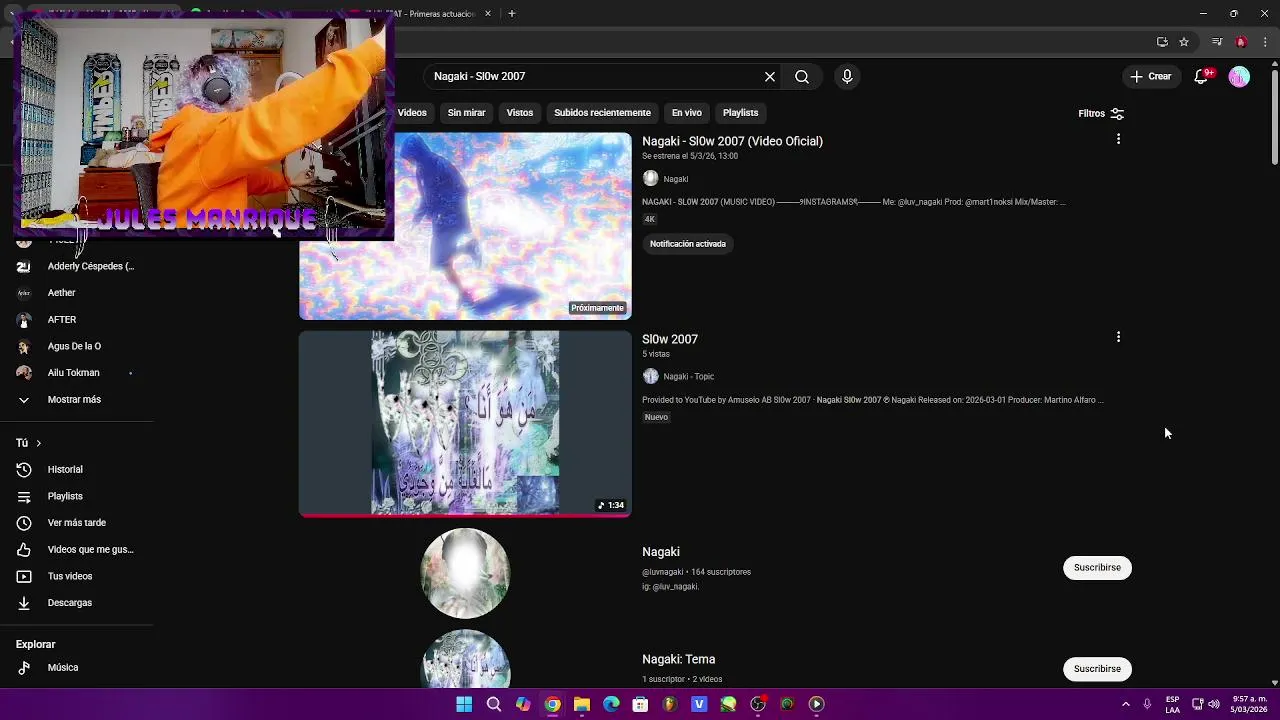Viewport: 1280px width, 720px height.
Task: Open the Sl0w 2007 topic video thumbnail
Action: pos(465,424)
